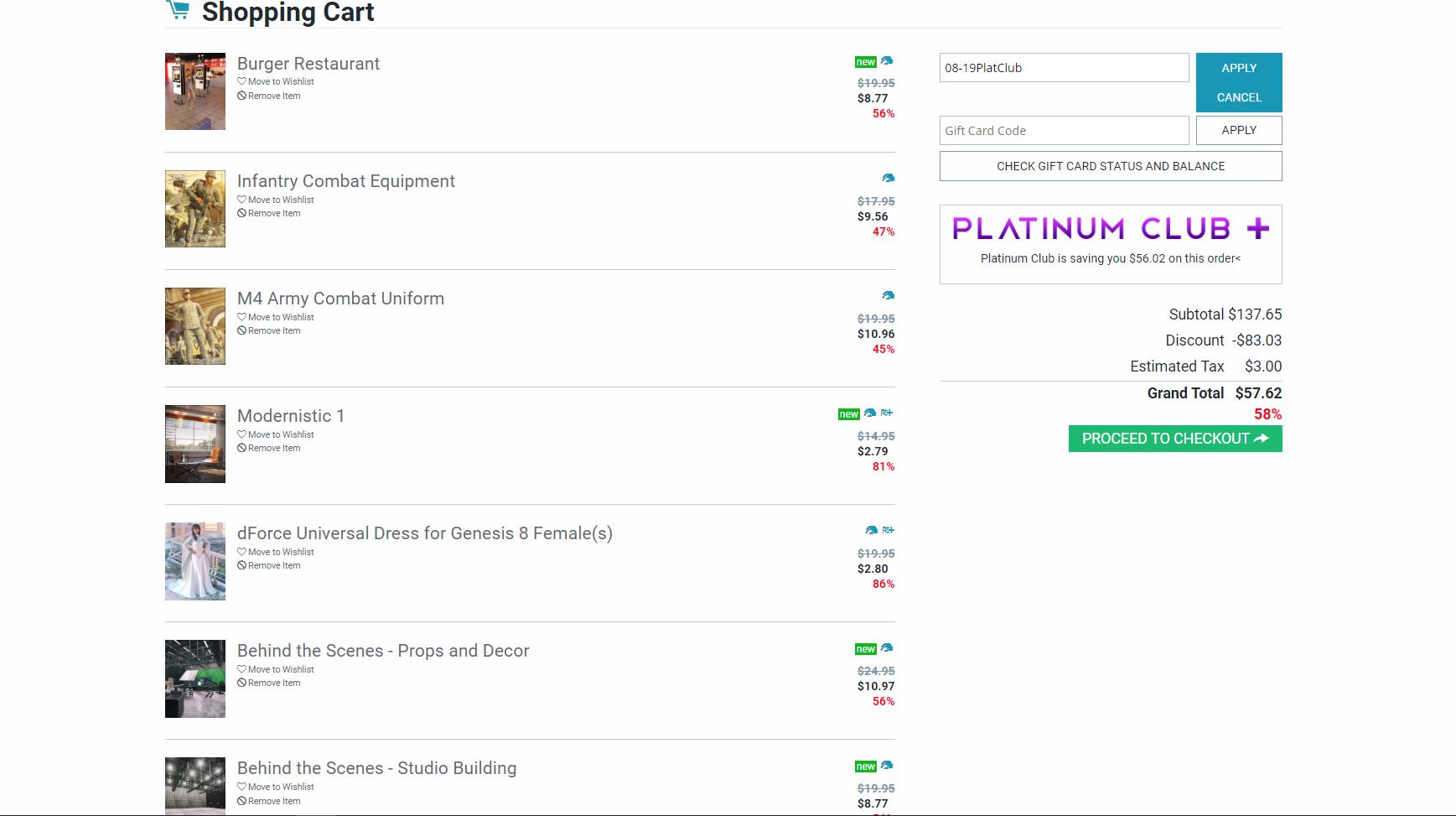This screenshot has height=816, width=1456.
Task: Click the blue software icon on M4 Army row
Action: click(x=889, y=295)
